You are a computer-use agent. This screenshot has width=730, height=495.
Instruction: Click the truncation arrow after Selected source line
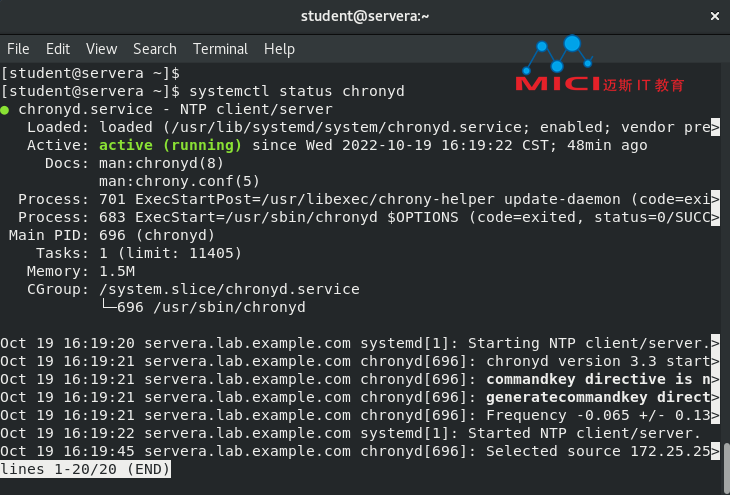pos(715,451)
